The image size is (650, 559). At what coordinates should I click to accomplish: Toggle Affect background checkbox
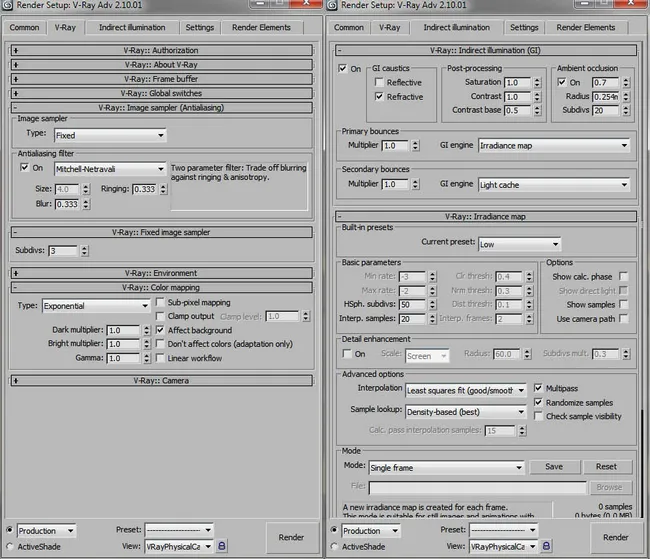coord(160,330)
